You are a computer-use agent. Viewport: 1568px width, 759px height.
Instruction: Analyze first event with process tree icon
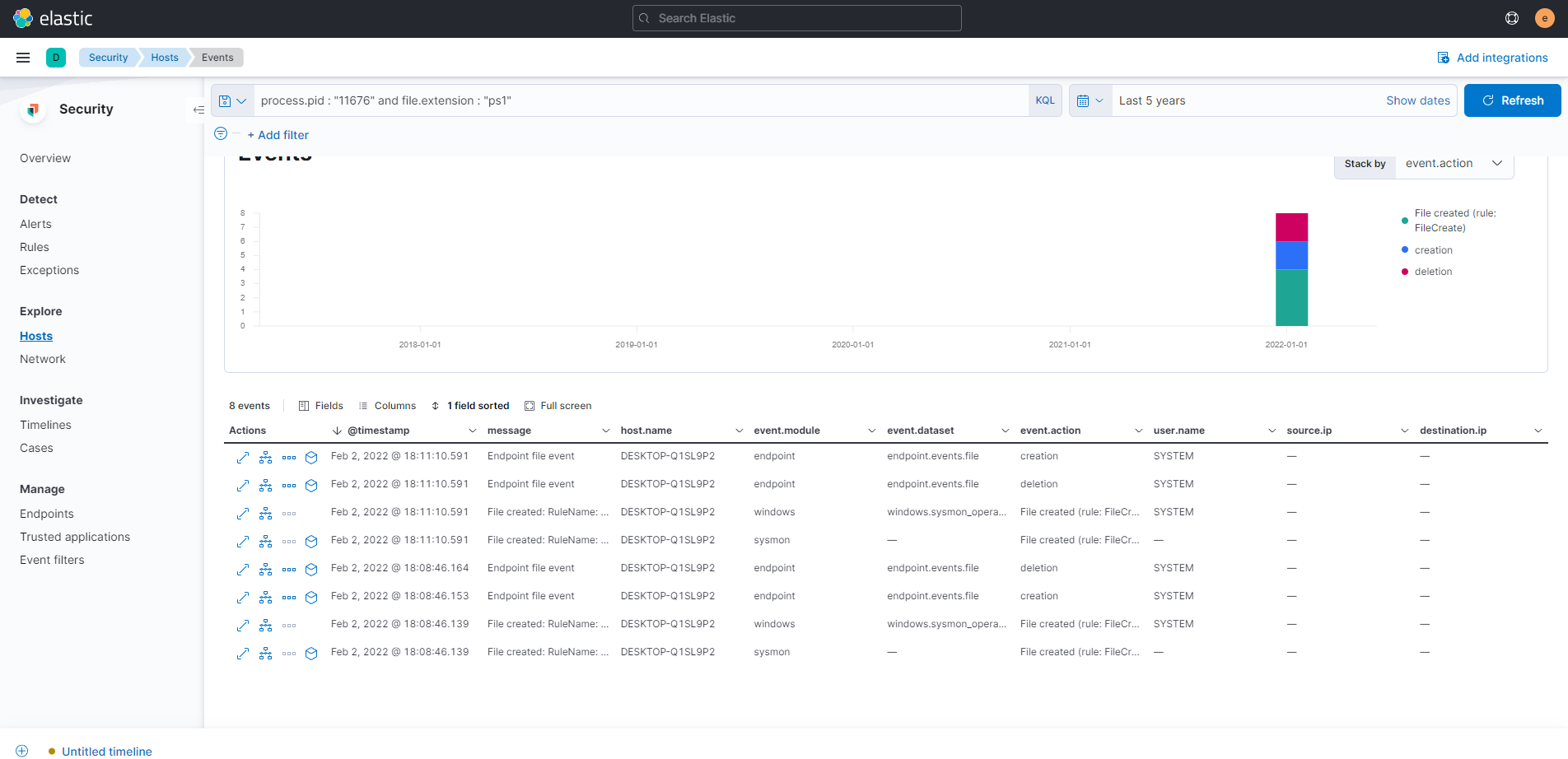(x=266, y=457)
